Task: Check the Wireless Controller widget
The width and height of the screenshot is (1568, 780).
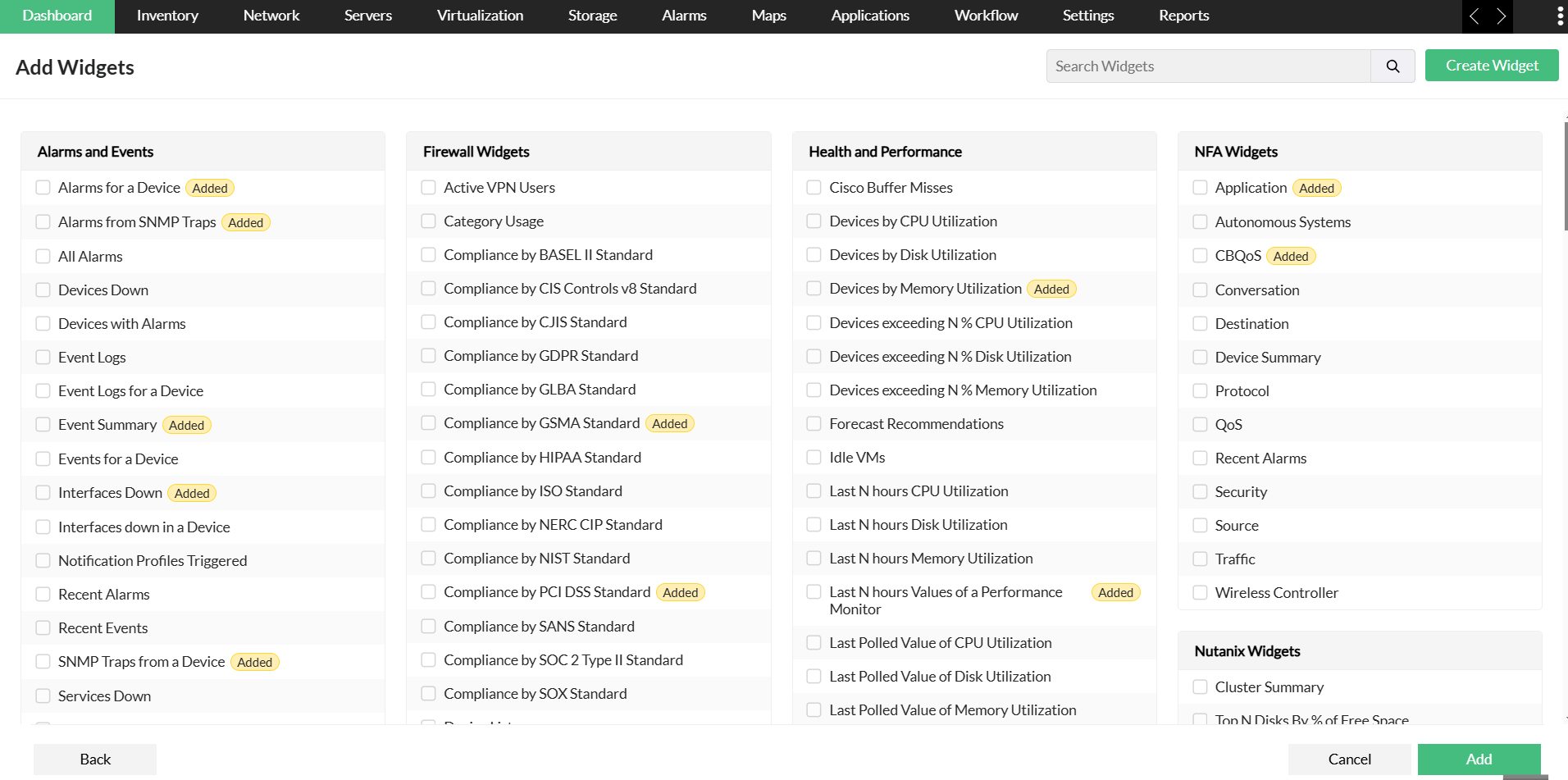Action: (x=1200, y=593)
